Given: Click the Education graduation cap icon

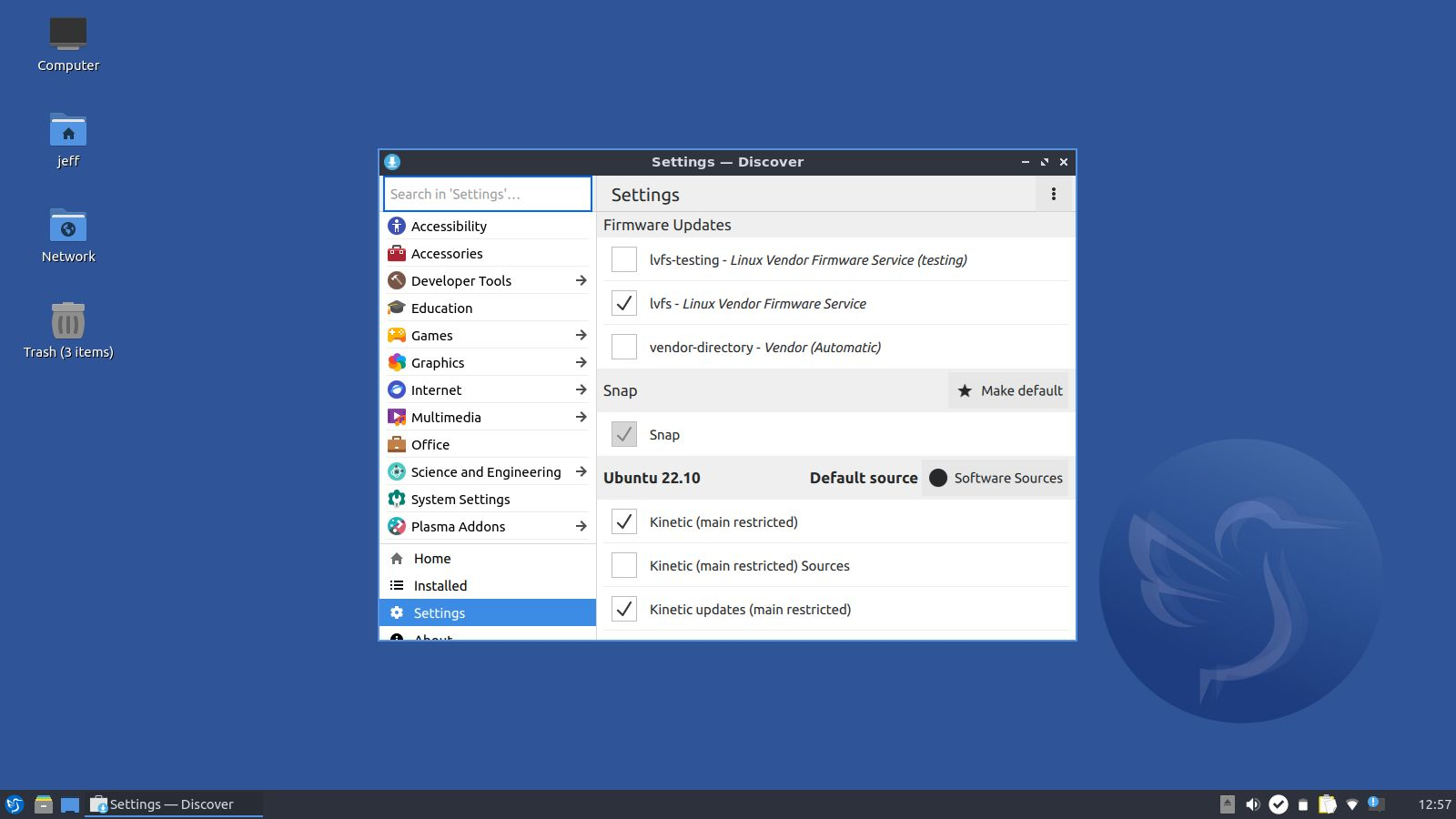Looking at the screenshot, I should [397, 308].
